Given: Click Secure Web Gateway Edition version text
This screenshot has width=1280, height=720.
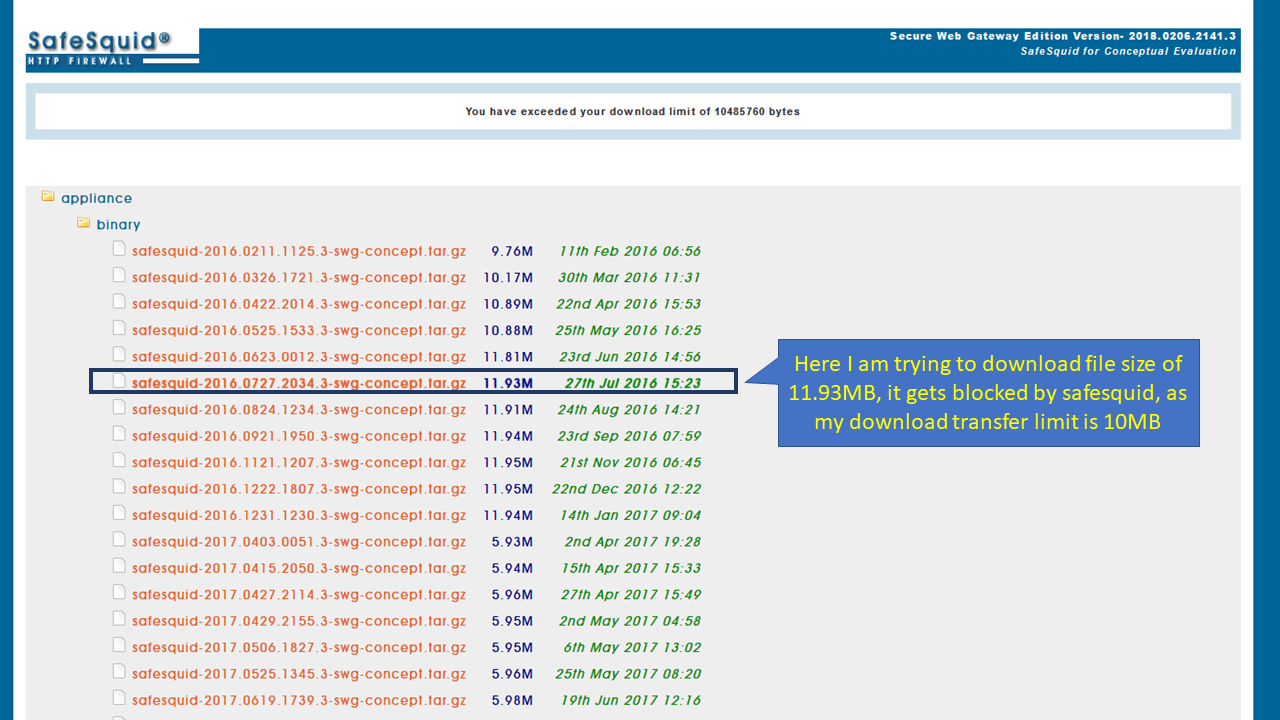Looking at the screenshot, I should point(1063,36).
